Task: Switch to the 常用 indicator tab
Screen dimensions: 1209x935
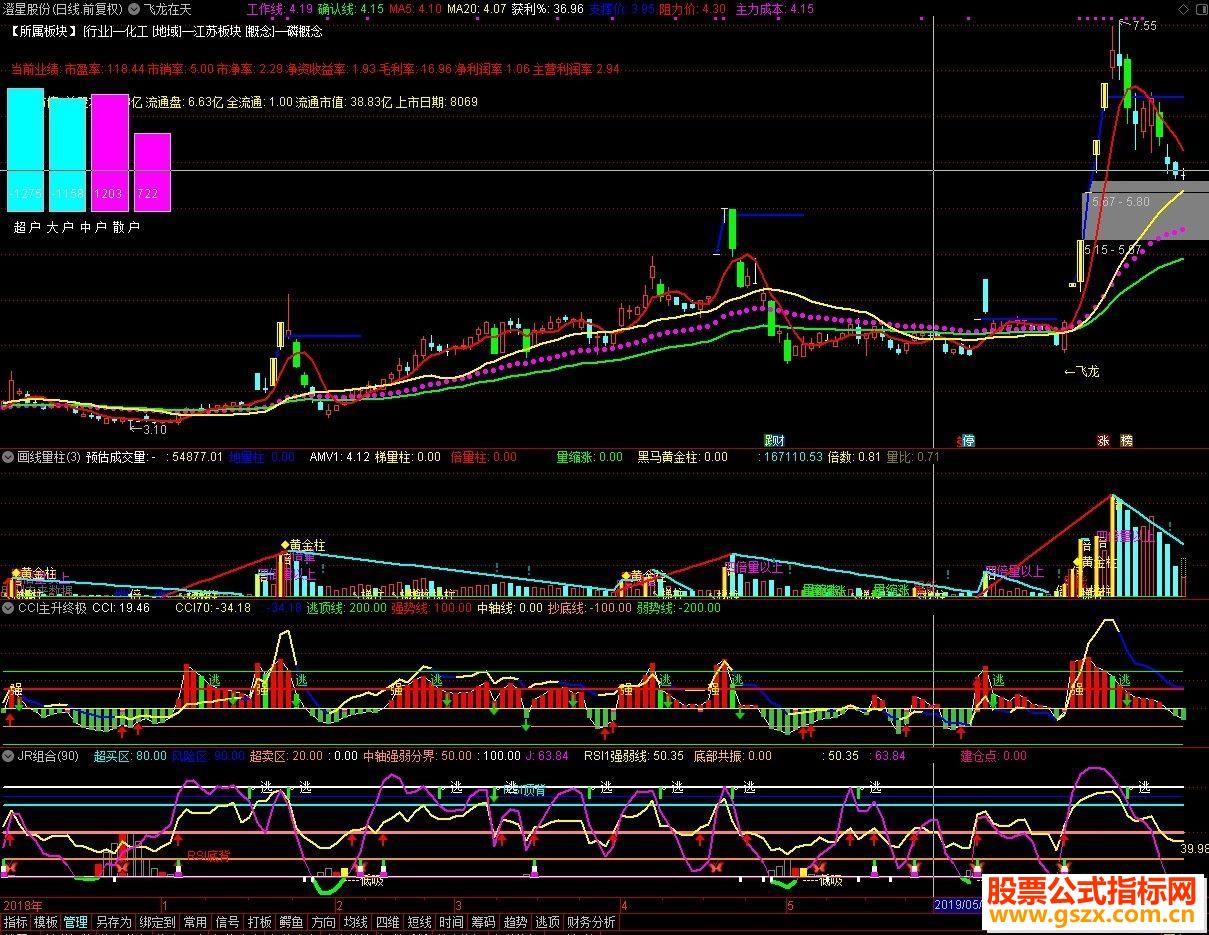Action: (x=195, y=923)
